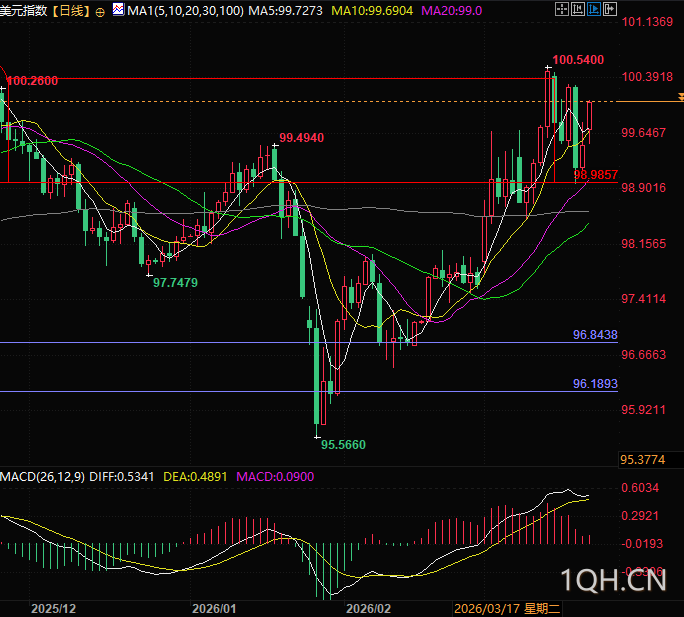Click the 97.4114 price axis value
The height and width of the screenshot is (617, 684).
tap(643, 299)
